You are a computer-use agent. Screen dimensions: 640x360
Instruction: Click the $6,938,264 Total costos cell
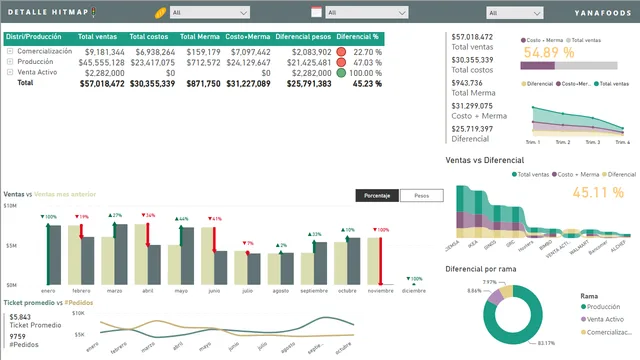[x=155, y=52]
